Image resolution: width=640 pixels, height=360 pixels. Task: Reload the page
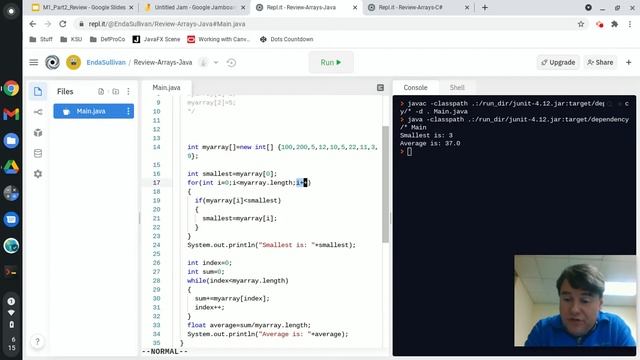coord(63,24)
